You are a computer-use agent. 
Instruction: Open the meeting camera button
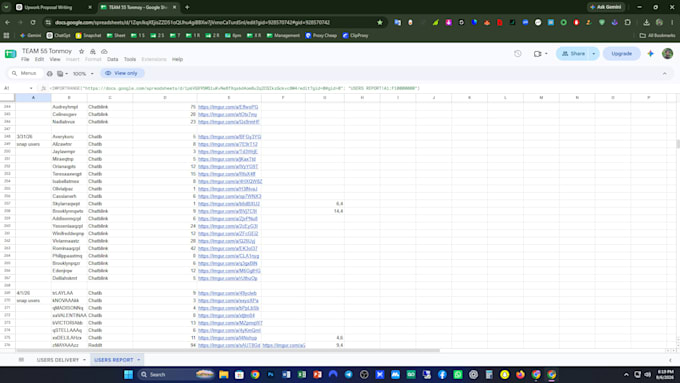pyautogui.click(x=537, y=54)
